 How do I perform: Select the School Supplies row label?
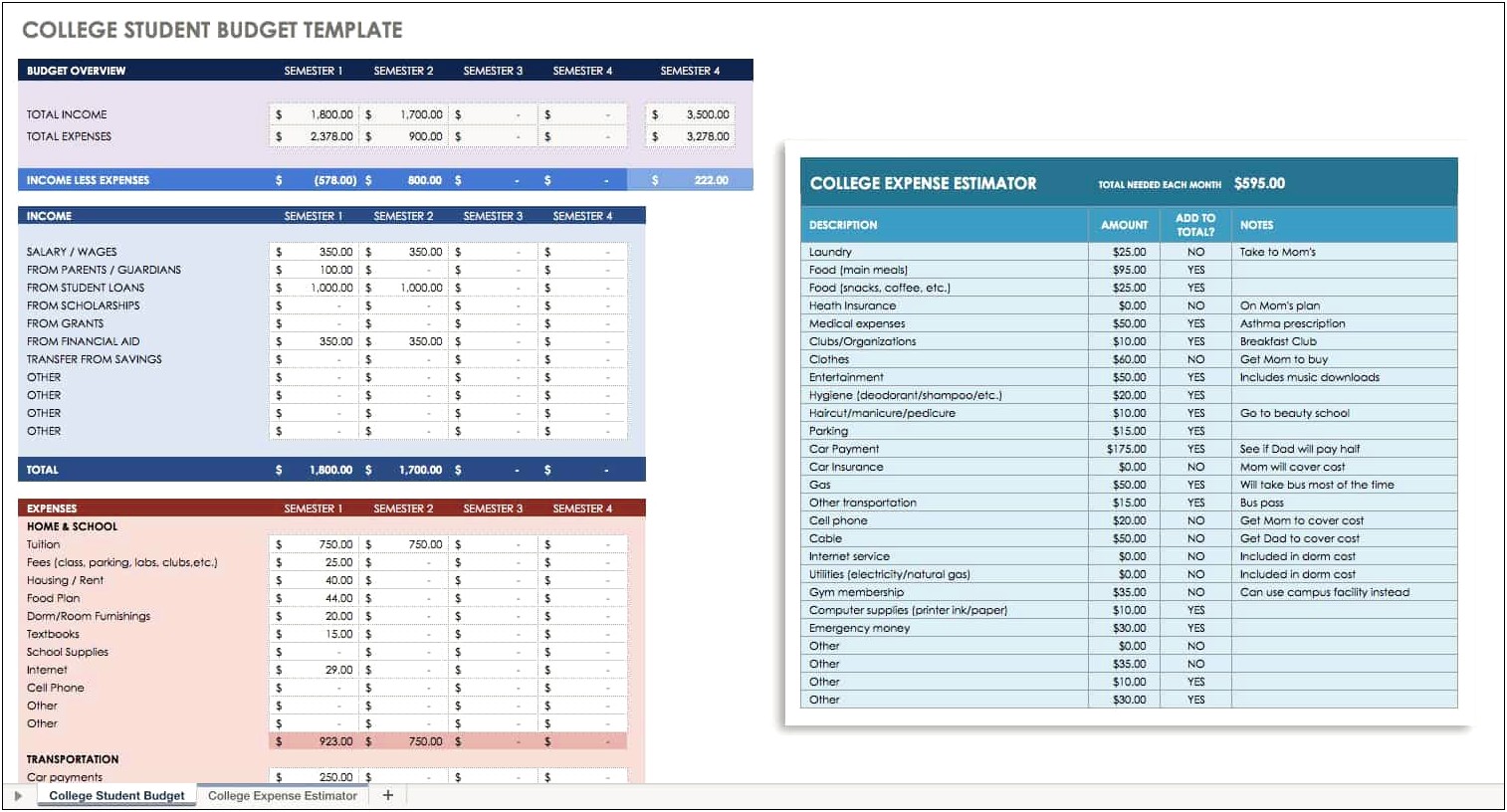pos(68,652)
